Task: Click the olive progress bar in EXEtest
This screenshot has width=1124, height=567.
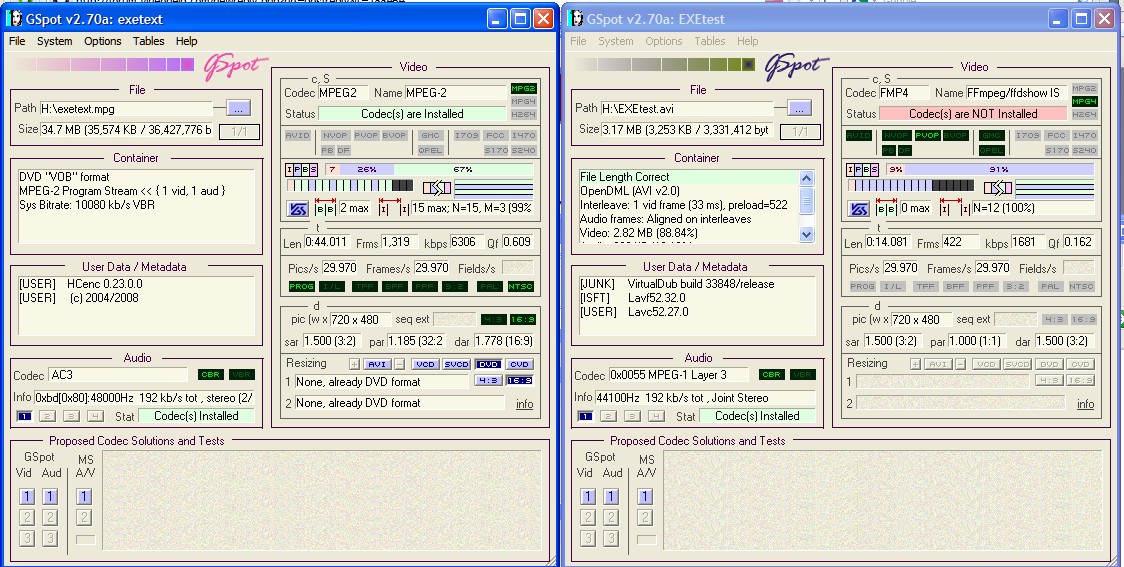Action: coord(664,65)
